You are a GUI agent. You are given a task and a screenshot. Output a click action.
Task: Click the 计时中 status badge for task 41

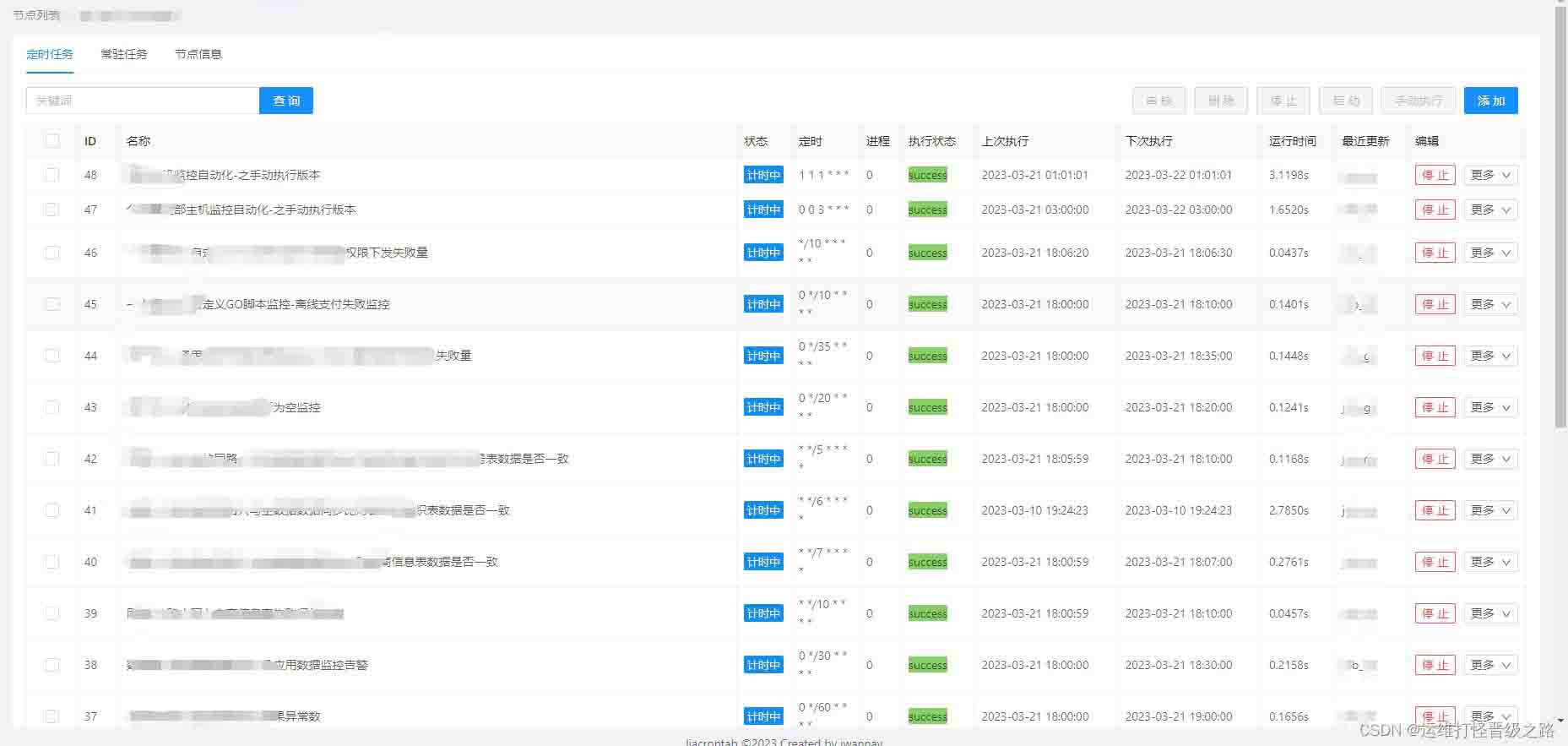point(763,510)
